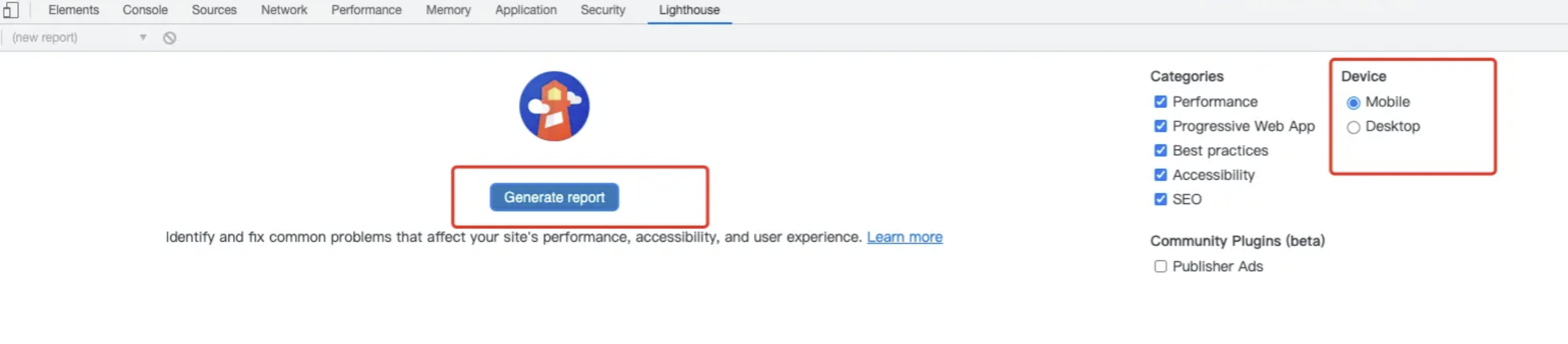
Task: Toggle the device toolbar icon
Action: [11, 10]
